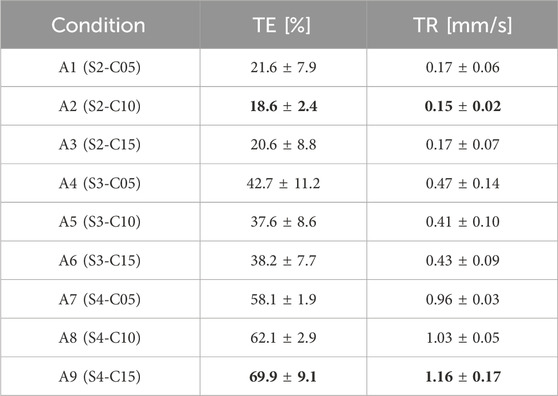Viewport: 558px width, 396px height.
Task: Select the A1 (S2-C05) condition cell
Action: click(x=100, y=67)
